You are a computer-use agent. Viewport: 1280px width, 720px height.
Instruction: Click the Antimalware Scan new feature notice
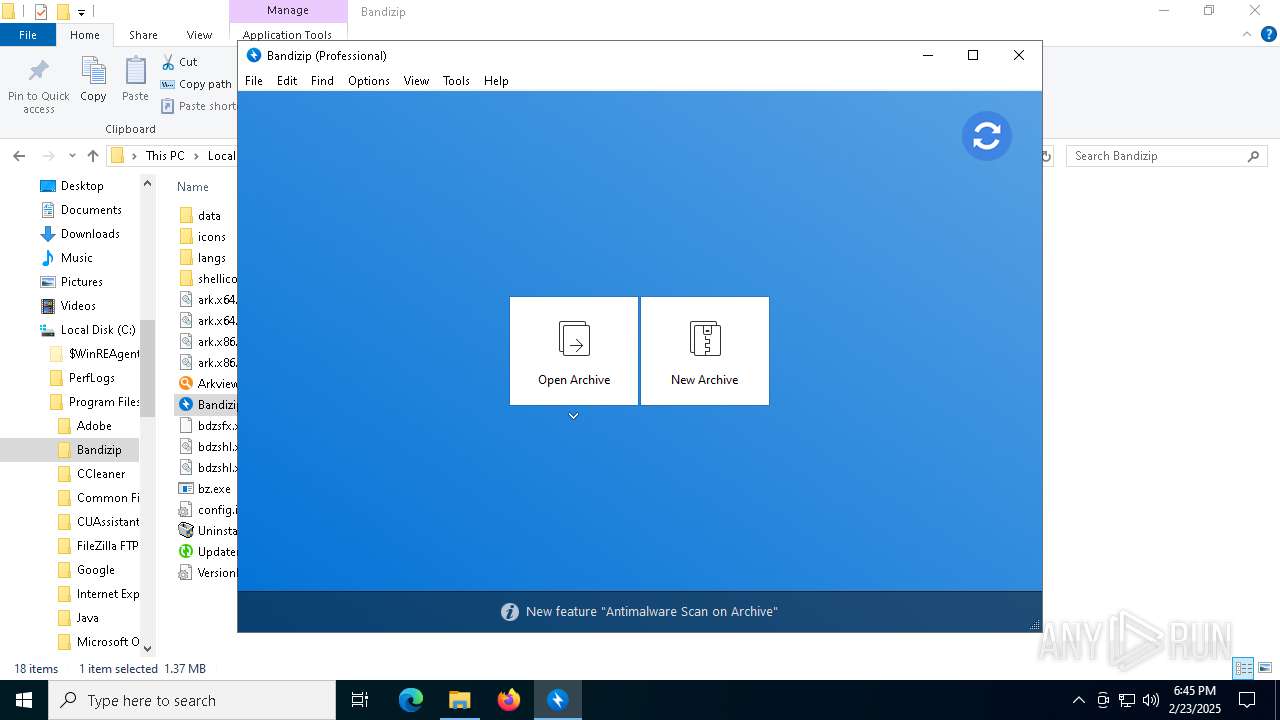[x=652, y=611]
